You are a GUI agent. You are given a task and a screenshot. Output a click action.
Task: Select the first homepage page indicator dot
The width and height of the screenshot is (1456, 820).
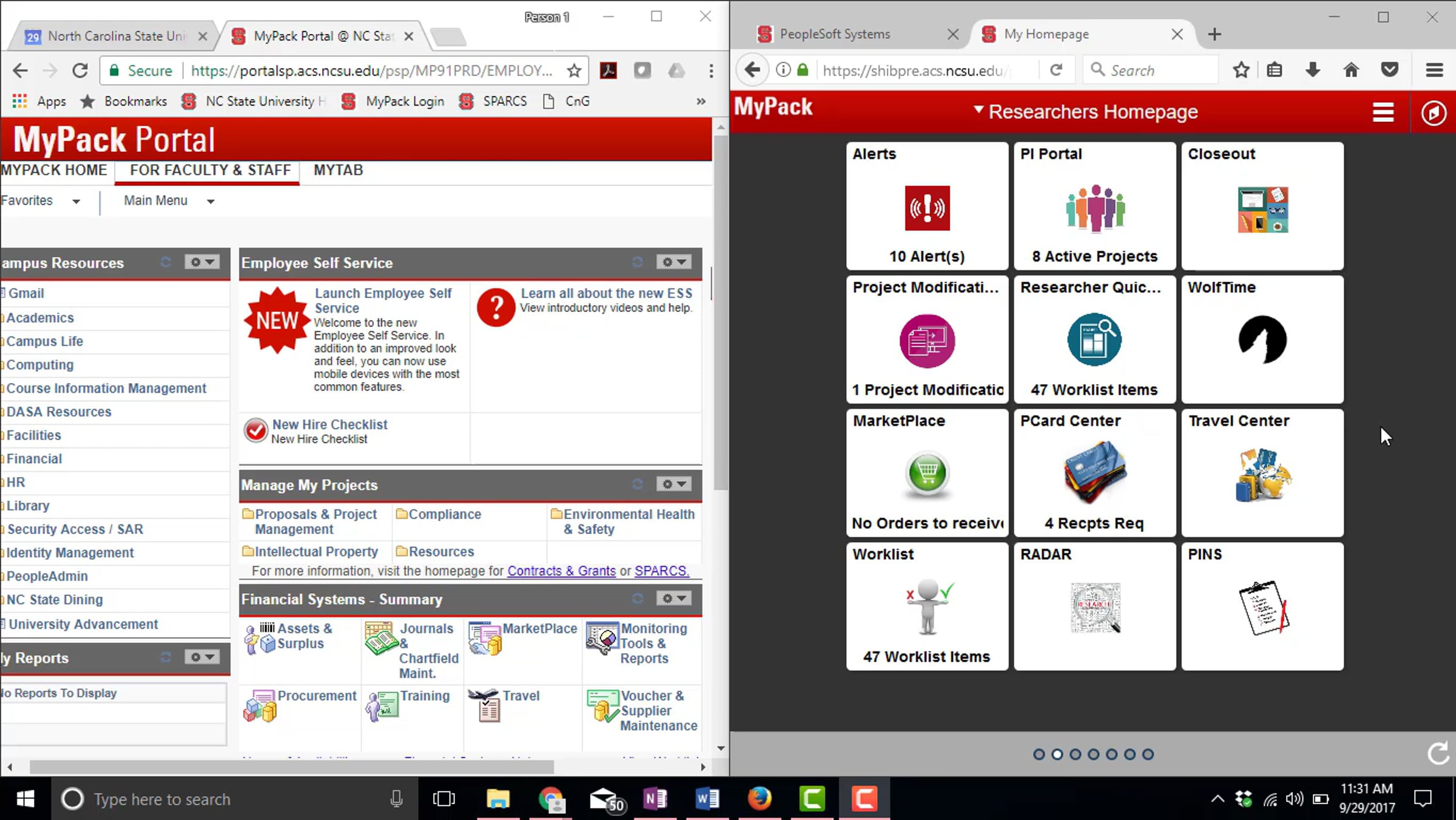tap(1039, 754)
